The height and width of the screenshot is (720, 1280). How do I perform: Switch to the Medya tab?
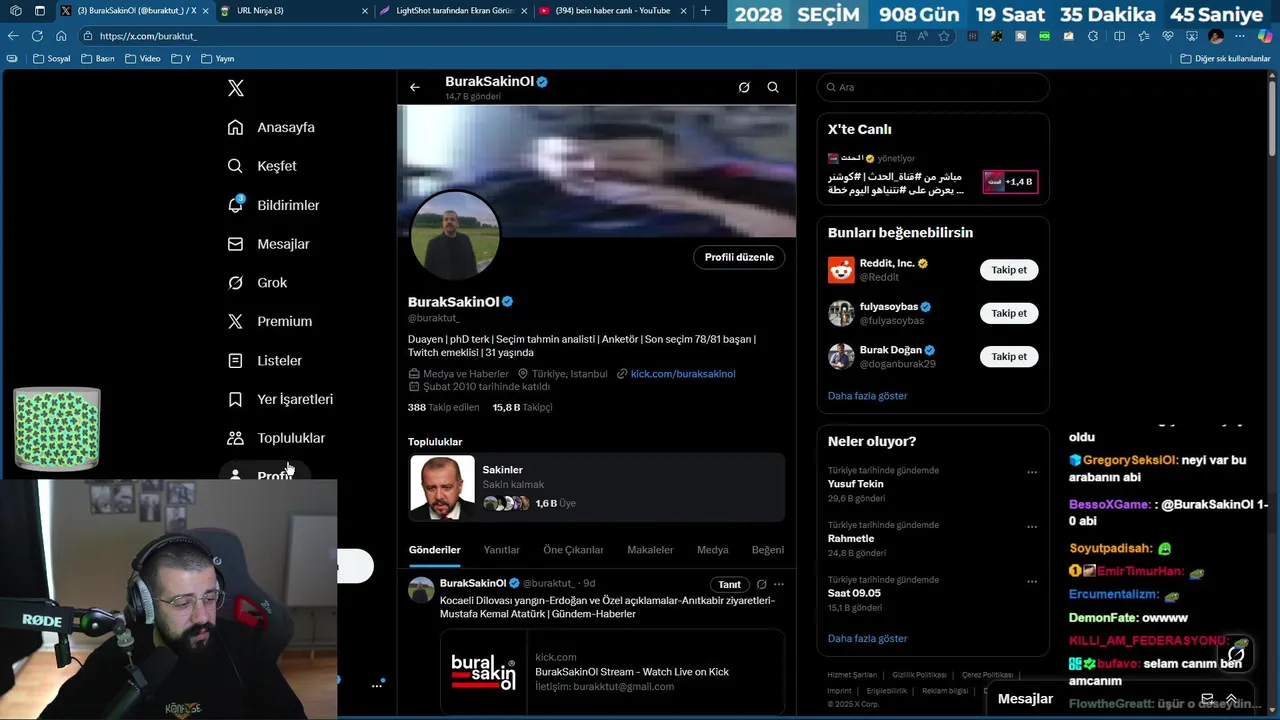[x=712, y=550]
